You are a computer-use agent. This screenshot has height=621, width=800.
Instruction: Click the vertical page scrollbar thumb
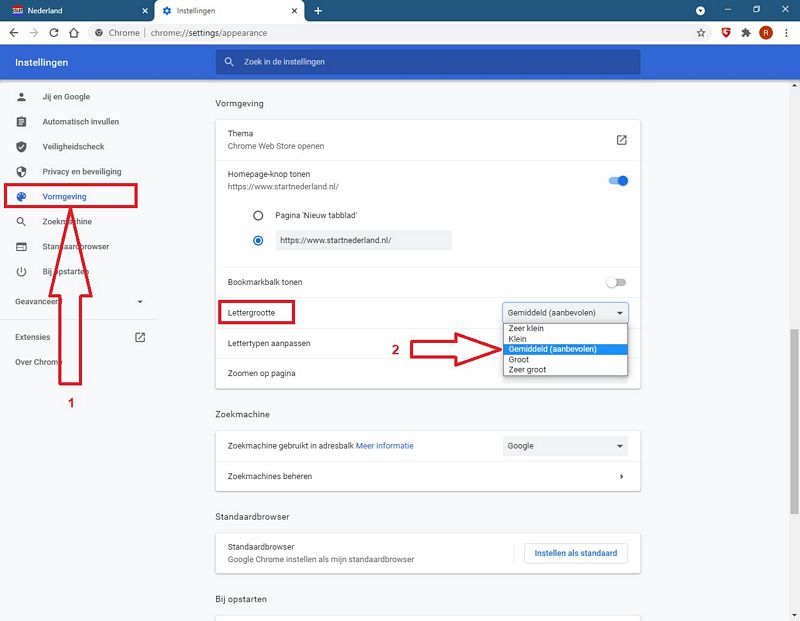point(795,421)
